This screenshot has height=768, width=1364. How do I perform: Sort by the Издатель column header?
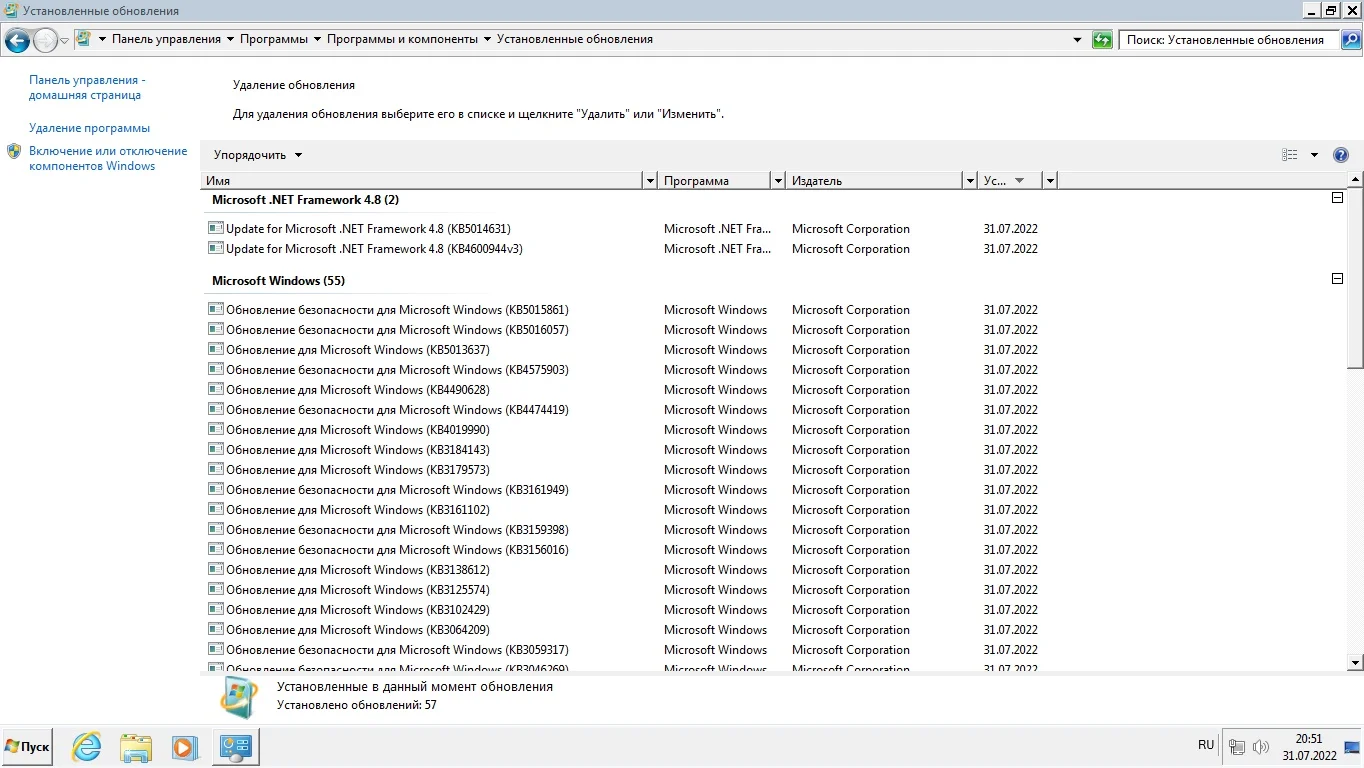coord(874,181)
